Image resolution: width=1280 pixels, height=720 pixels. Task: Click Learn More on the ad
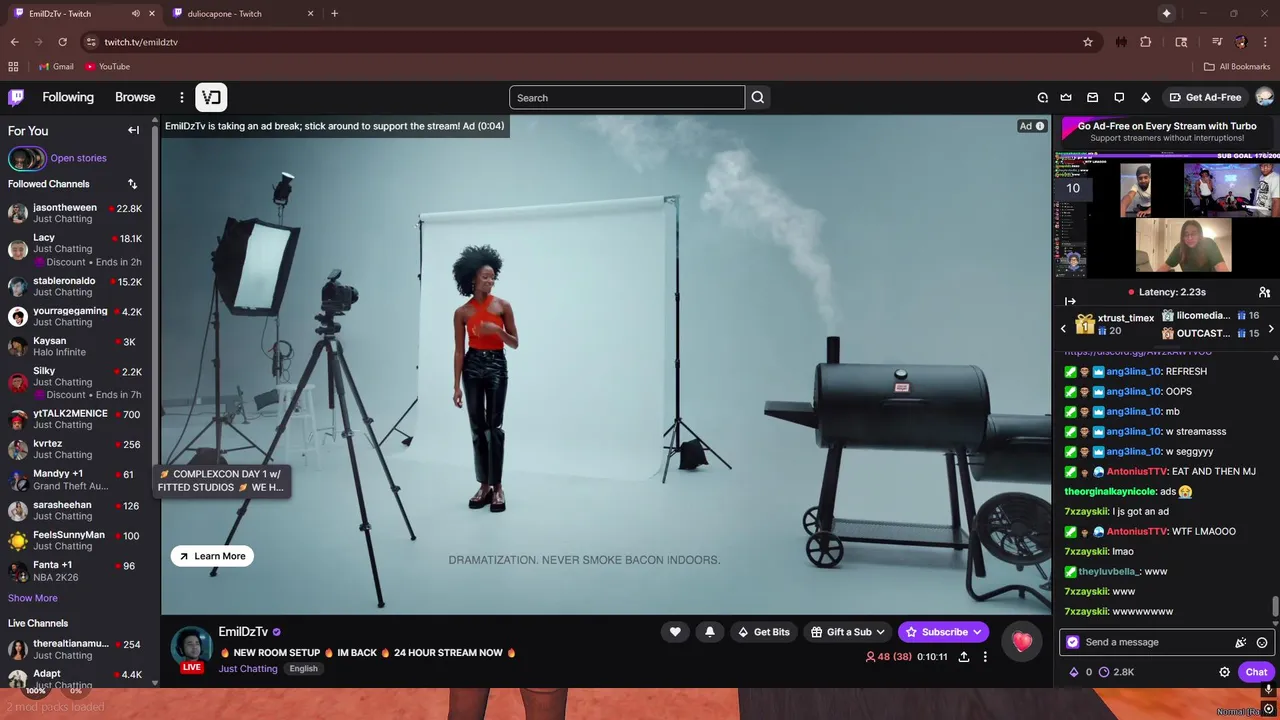[212, 556]
